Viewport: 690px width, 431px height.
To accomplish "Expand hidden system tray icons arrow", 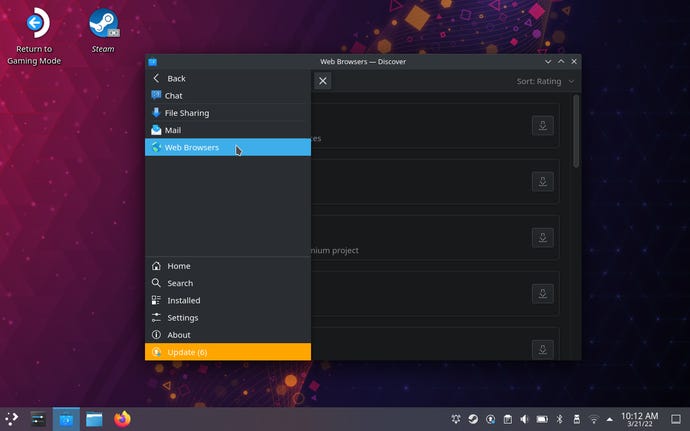I will [611, 419].
